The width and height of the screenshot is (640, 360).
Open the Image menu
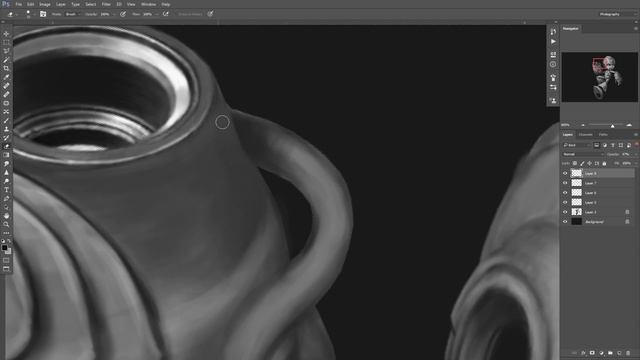45,4
